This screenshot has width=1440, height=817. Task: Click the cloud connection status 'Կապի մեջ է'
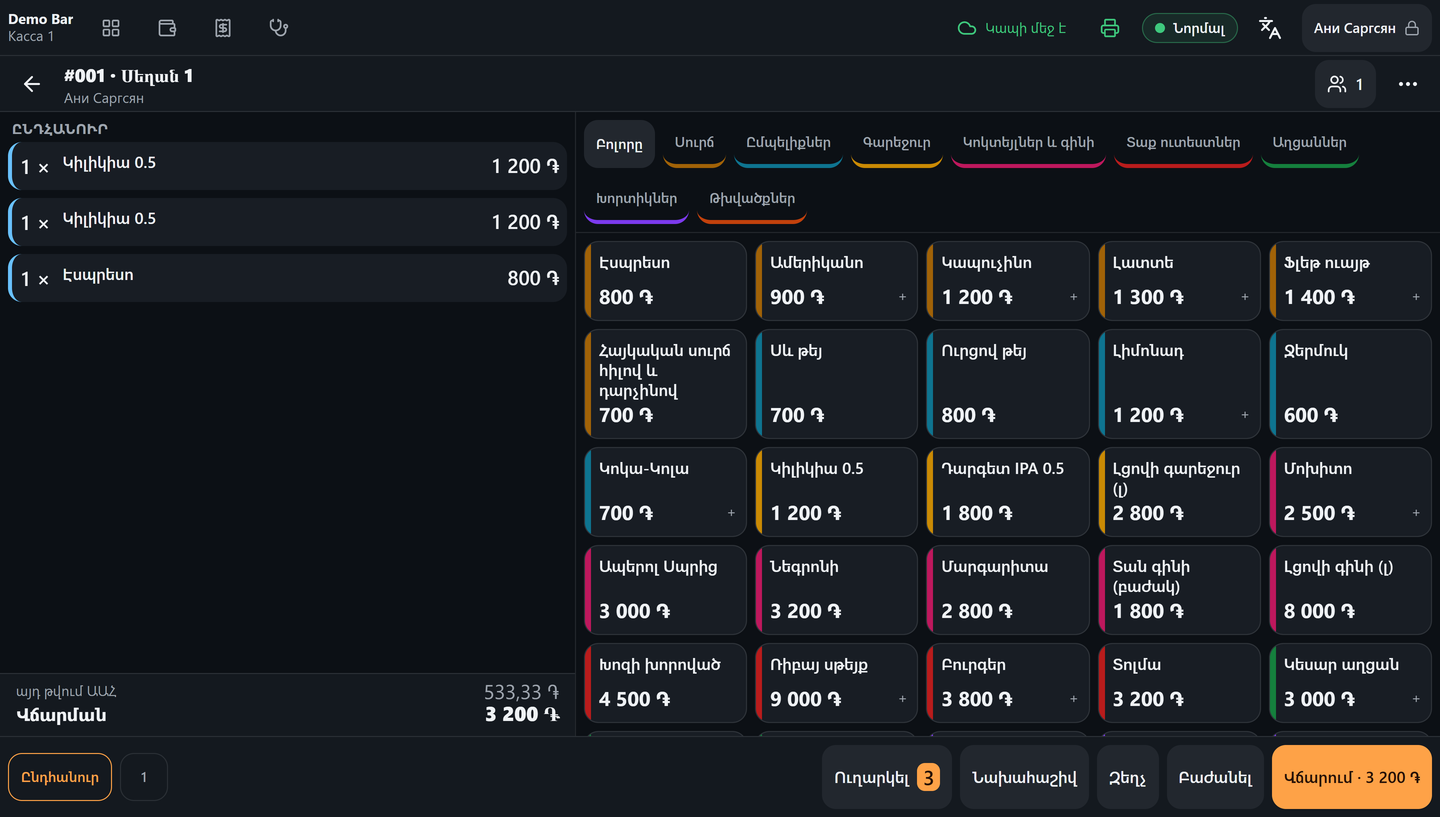(x=1012, y=28)
